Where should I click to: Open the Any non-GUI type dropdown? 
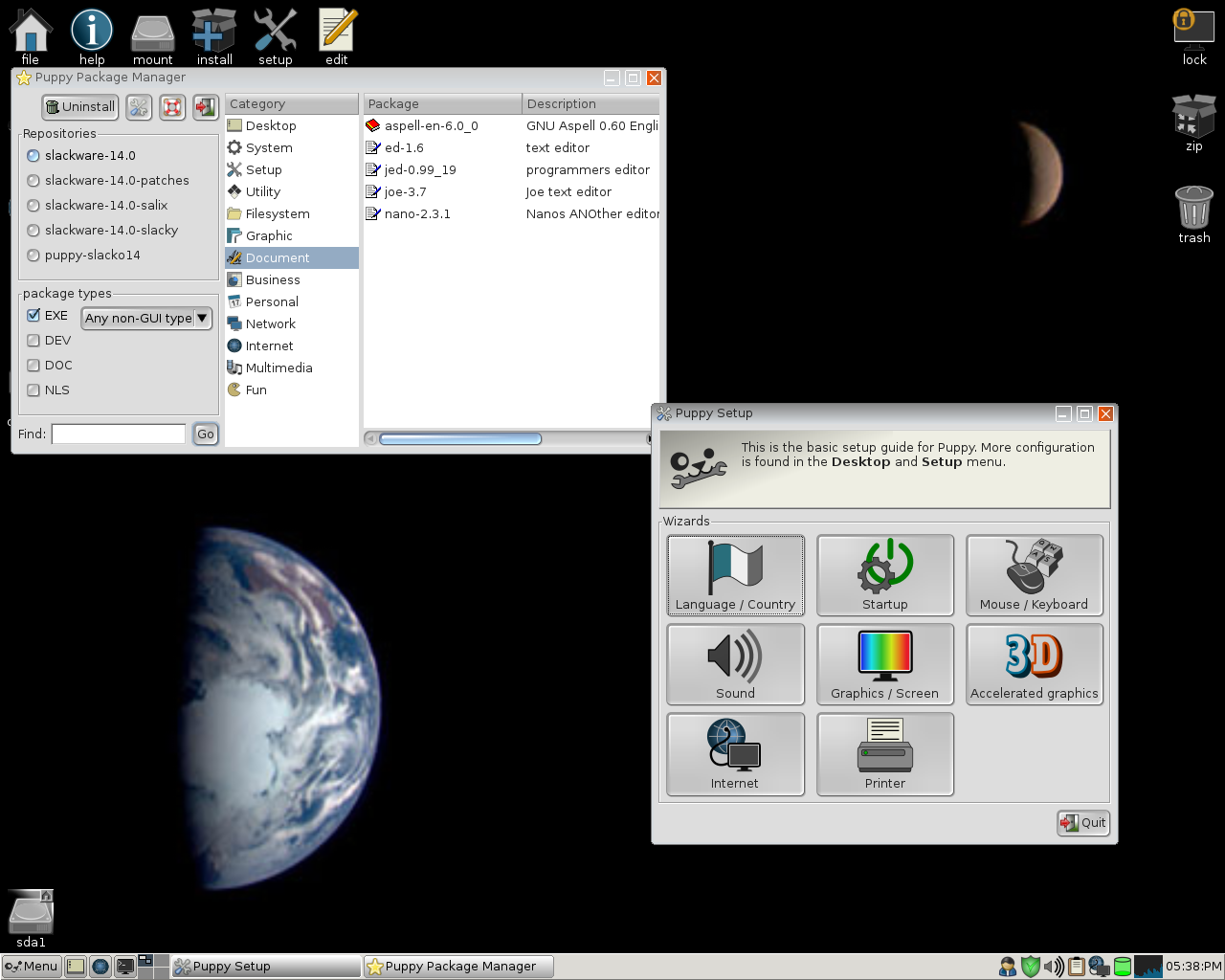point(146,318)
